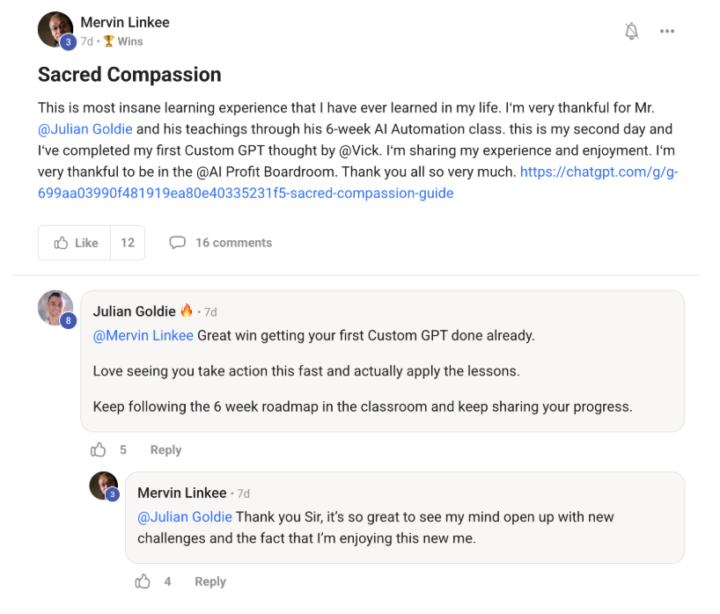Open Mervin Linkee's profile name at top
The height and width of the screenshot is (614, 720).
coord(126,22)
